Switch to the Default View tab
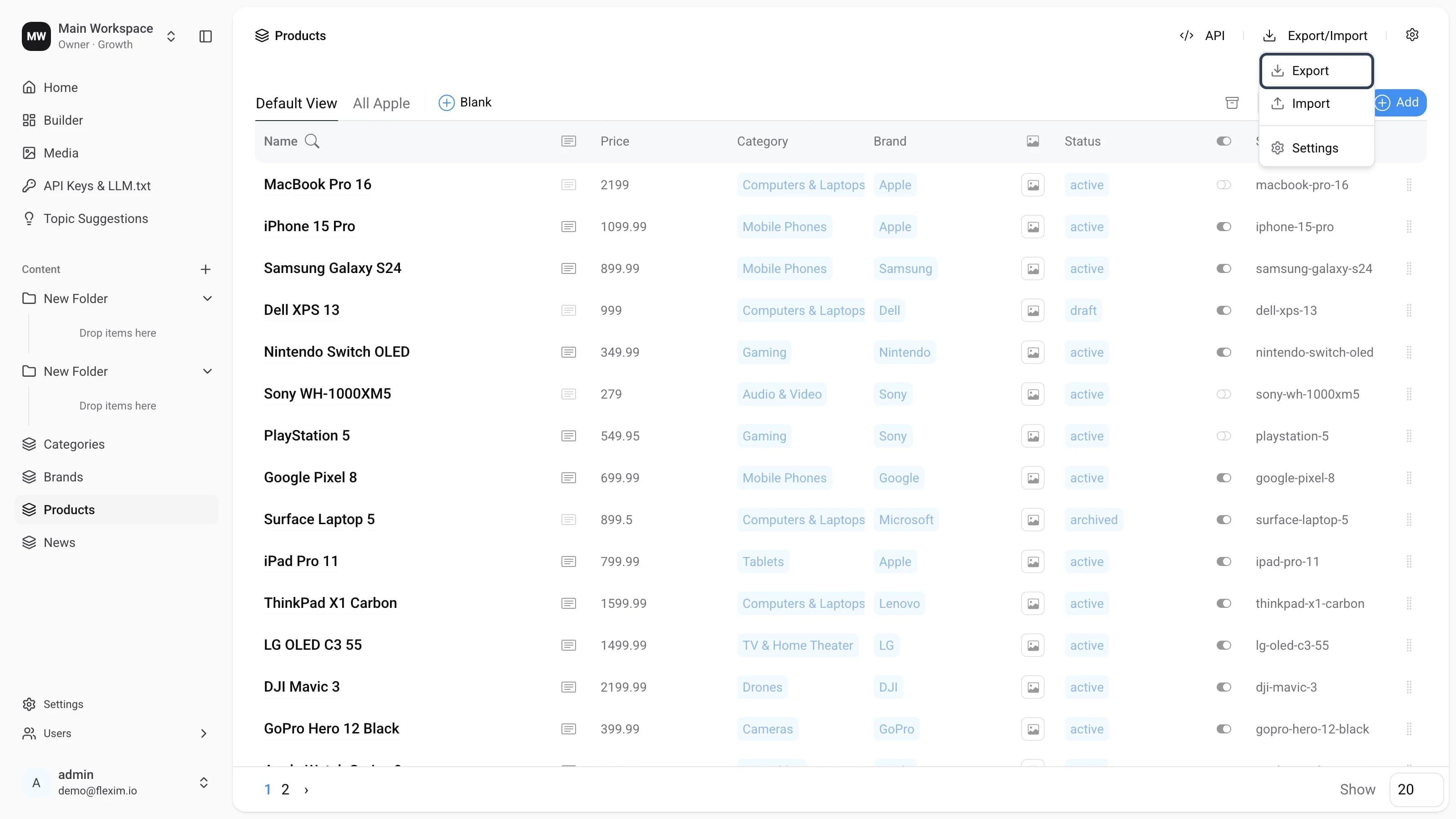Viewport: 1456px width, 819px height. pos(296,103)
